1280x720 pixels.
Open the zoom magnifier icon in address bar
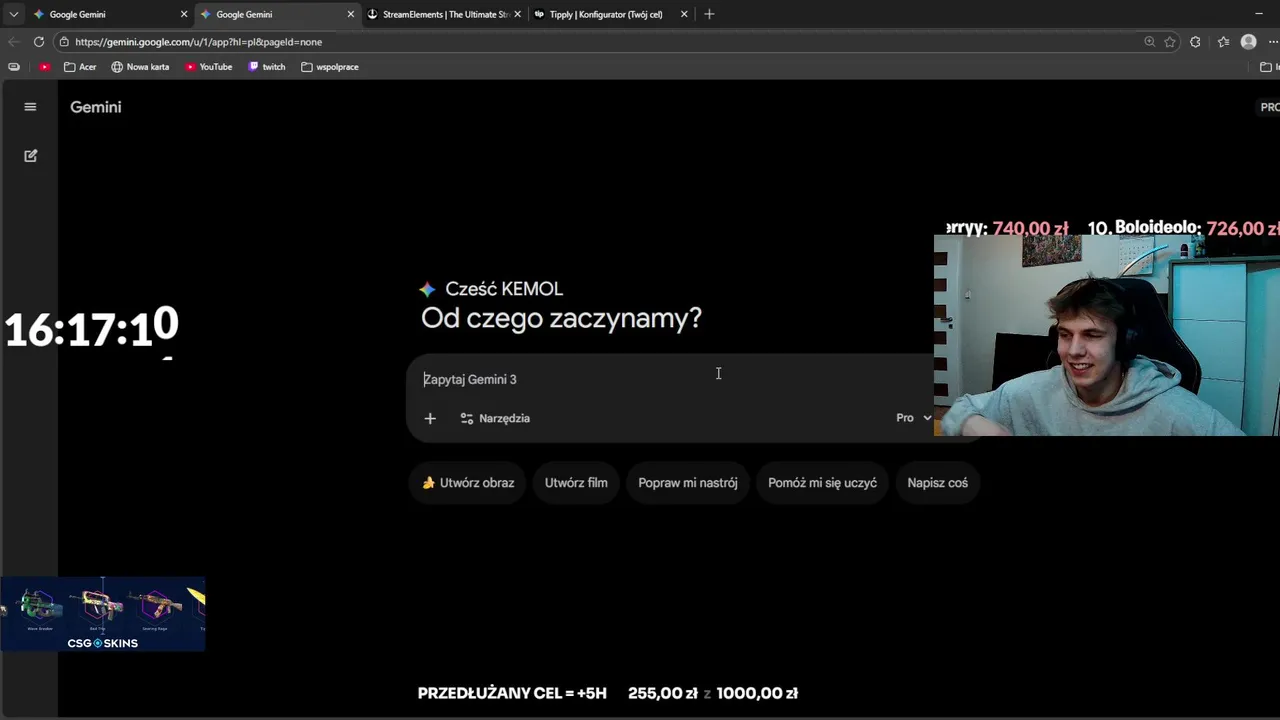tap(1149, 42)
